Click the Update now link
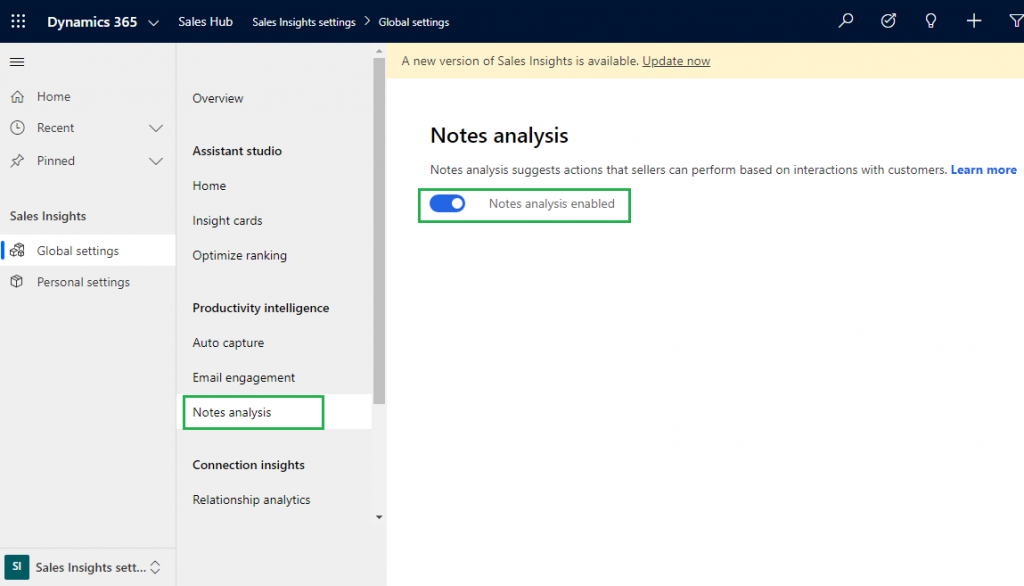 point(675,61)
